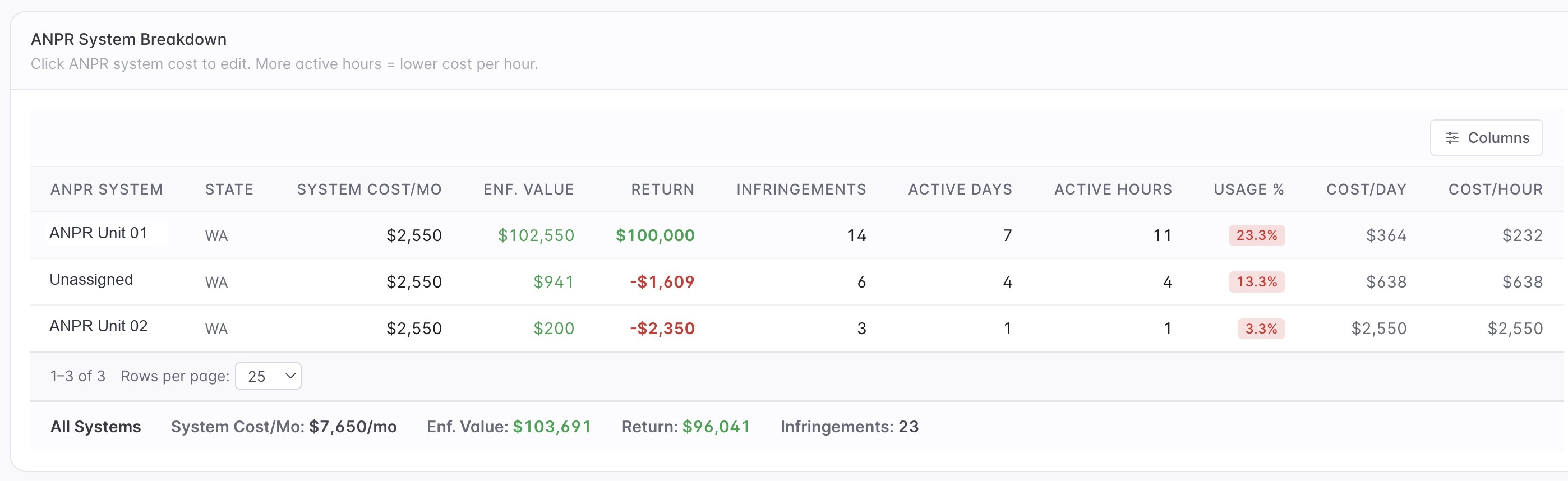Select the ANPR Unit 01 name cell
The width and height of the screenshot is (1568, 481).
[98, 233]
